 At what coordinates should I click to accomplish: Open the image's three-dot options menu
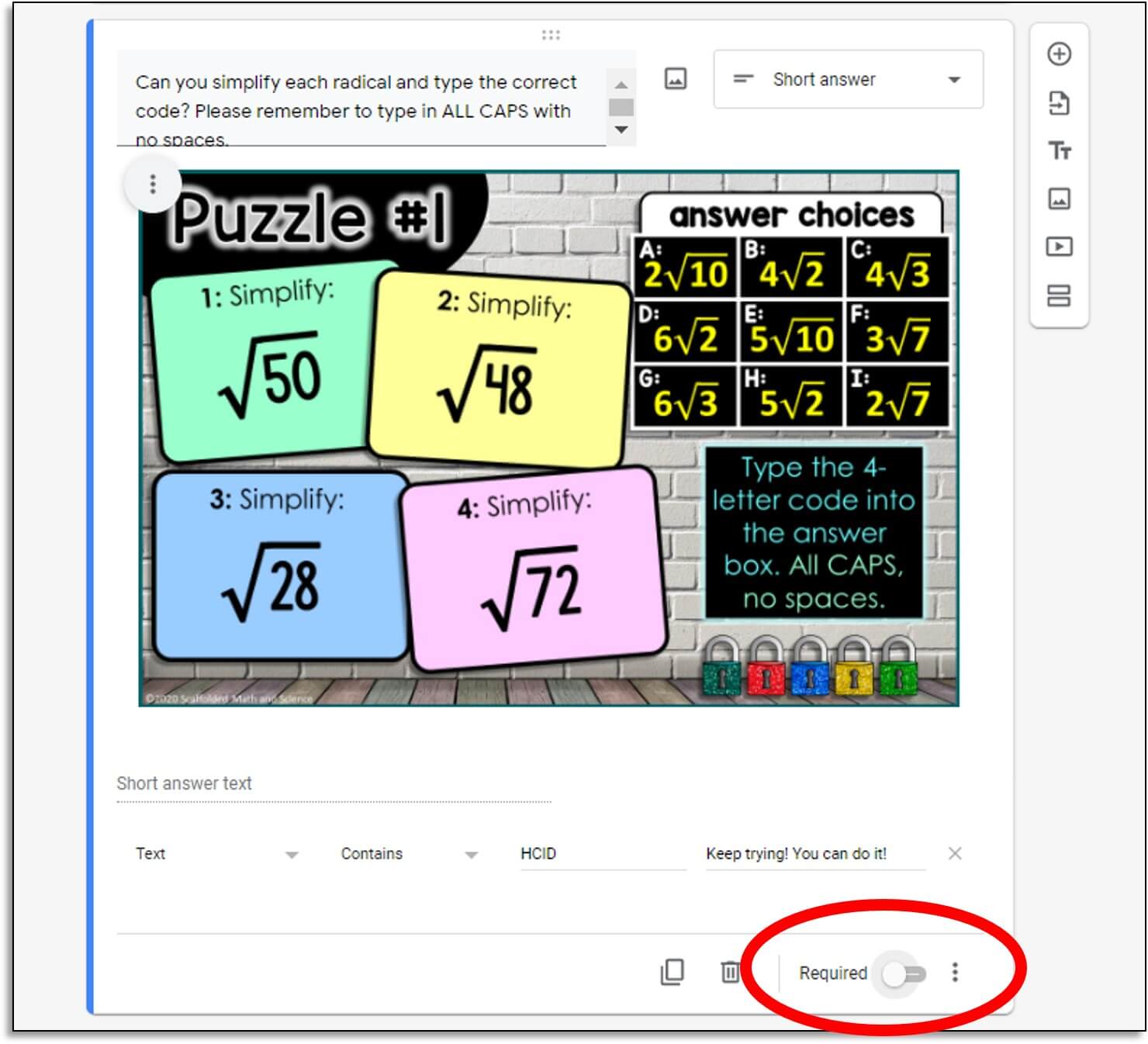coord(152,184)
